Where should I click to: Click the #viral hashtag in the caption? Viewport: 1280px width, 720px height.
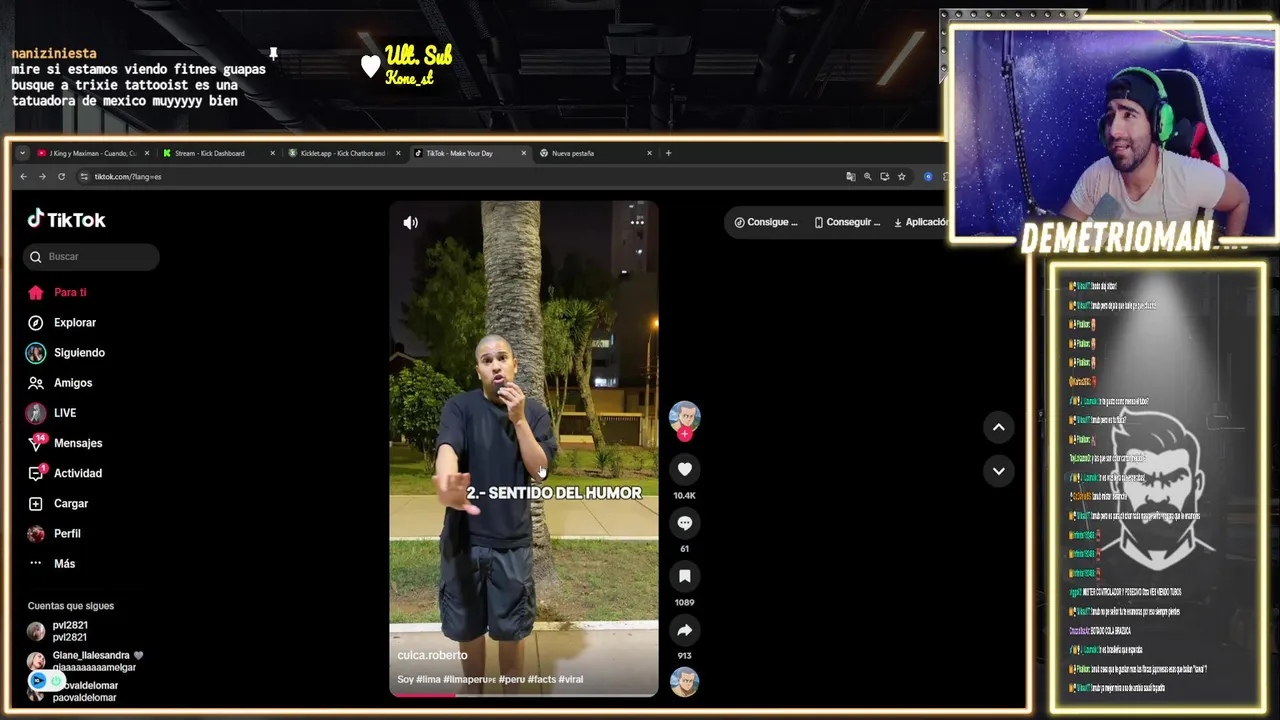click(570, 679)
